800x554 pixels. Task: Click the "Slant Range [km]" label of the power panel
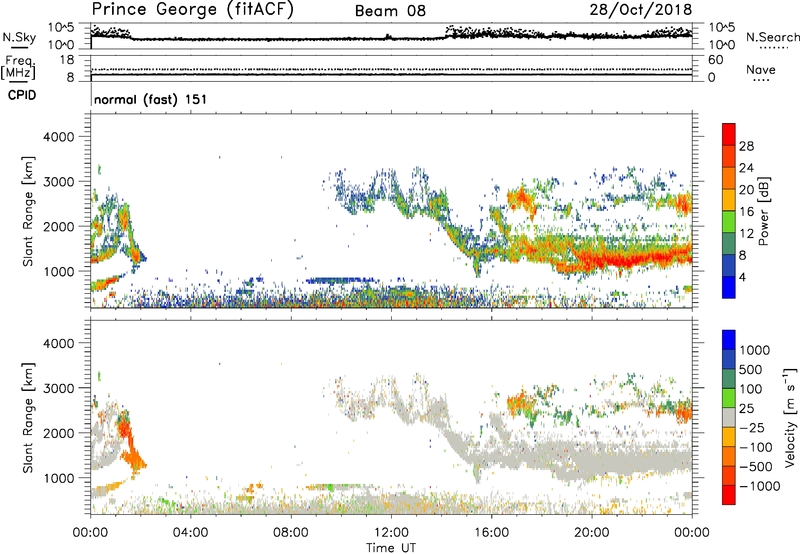point(28,211)
